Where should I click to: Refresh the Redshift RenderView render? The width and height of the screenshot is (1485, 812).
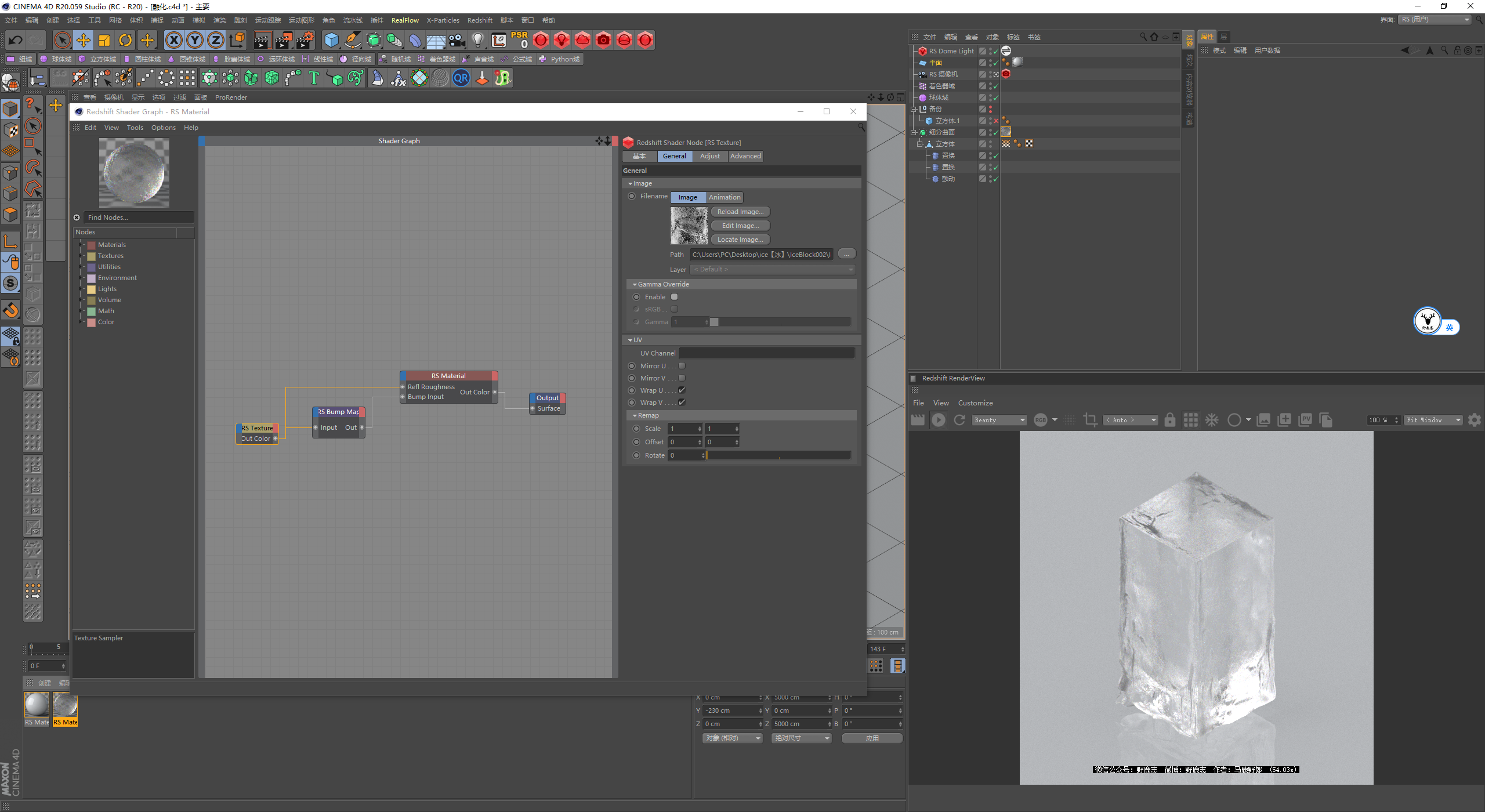coord(959,420)
